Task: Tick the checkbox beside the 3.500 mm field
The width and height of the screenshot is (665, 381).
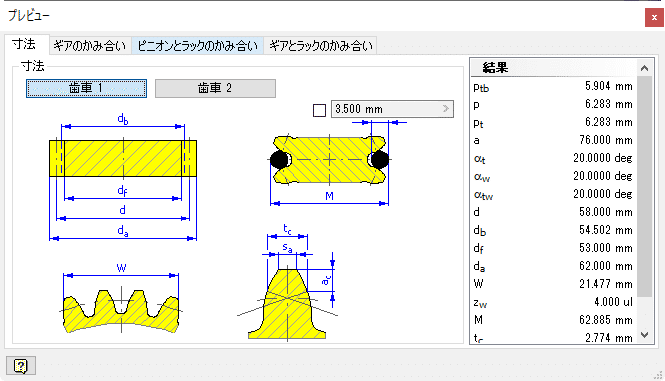Action: click(x=319, y=110)
